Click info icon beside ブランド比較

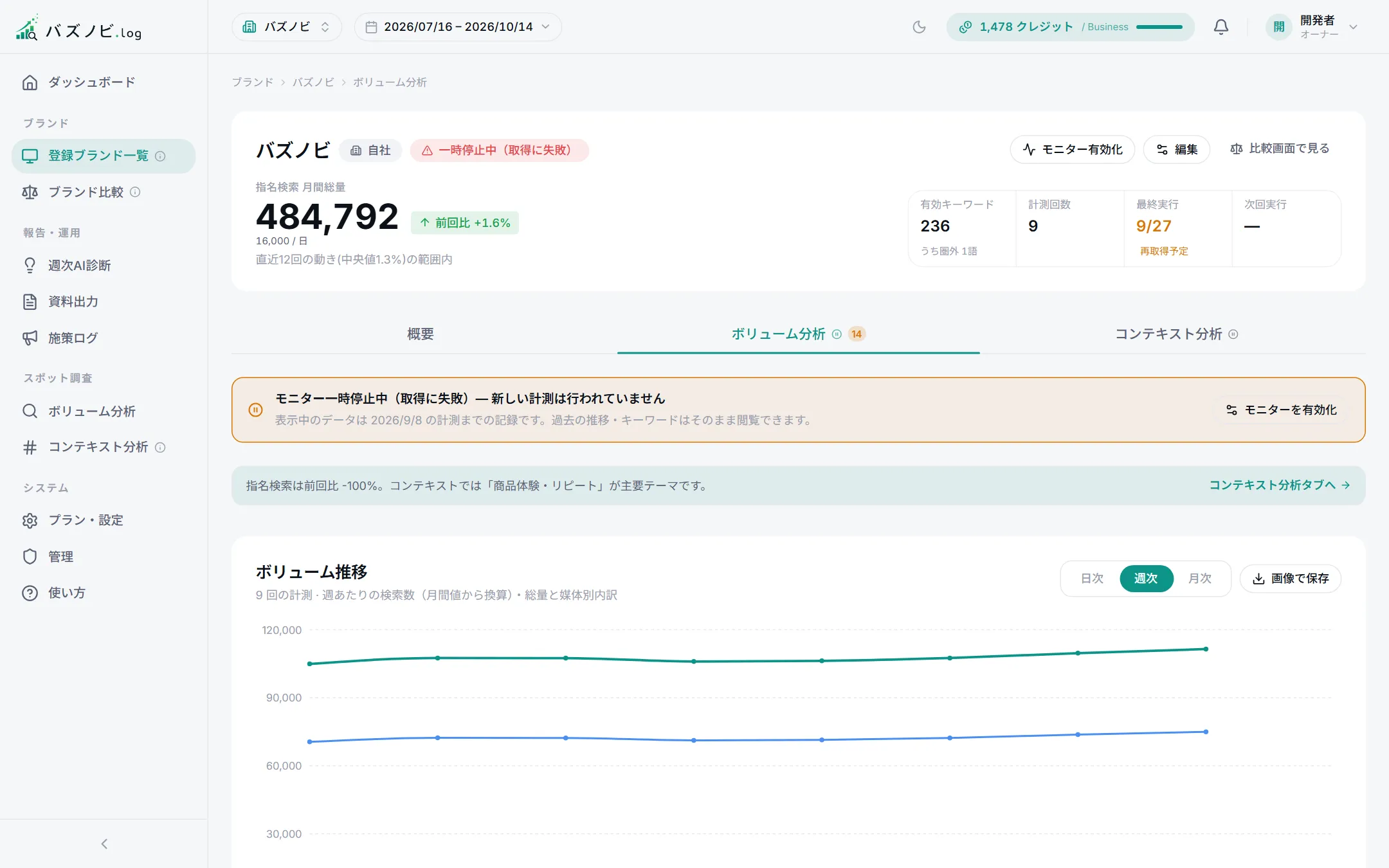coord(135,192)
